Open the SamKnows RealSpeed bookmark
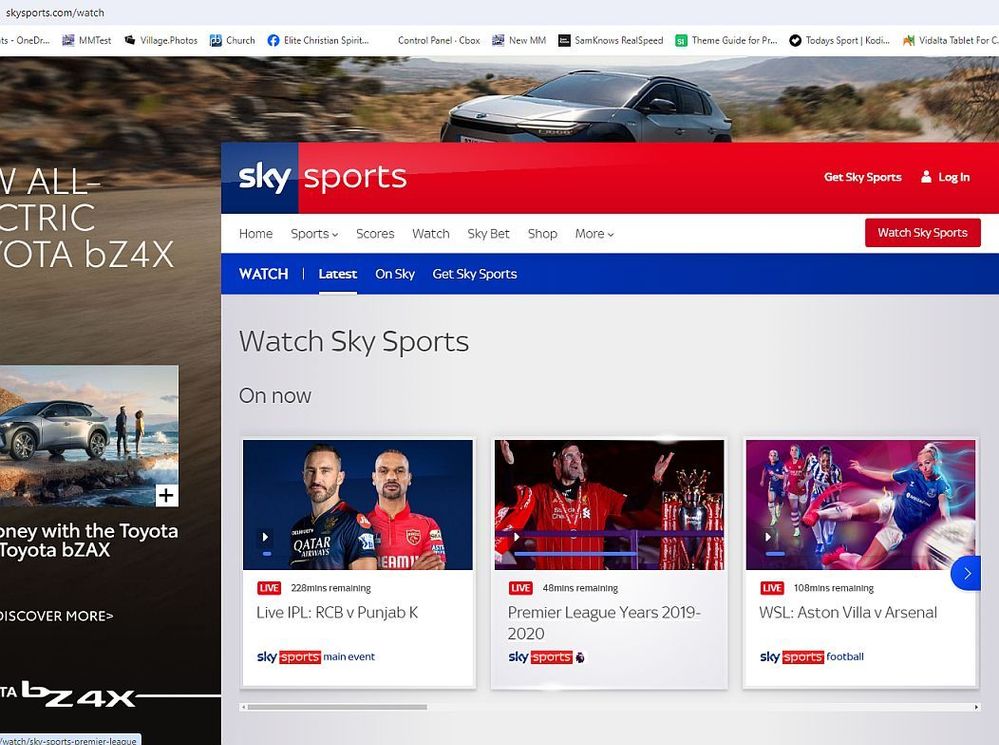The width and height of the screenshot is (999, 745). click(610, 40)
